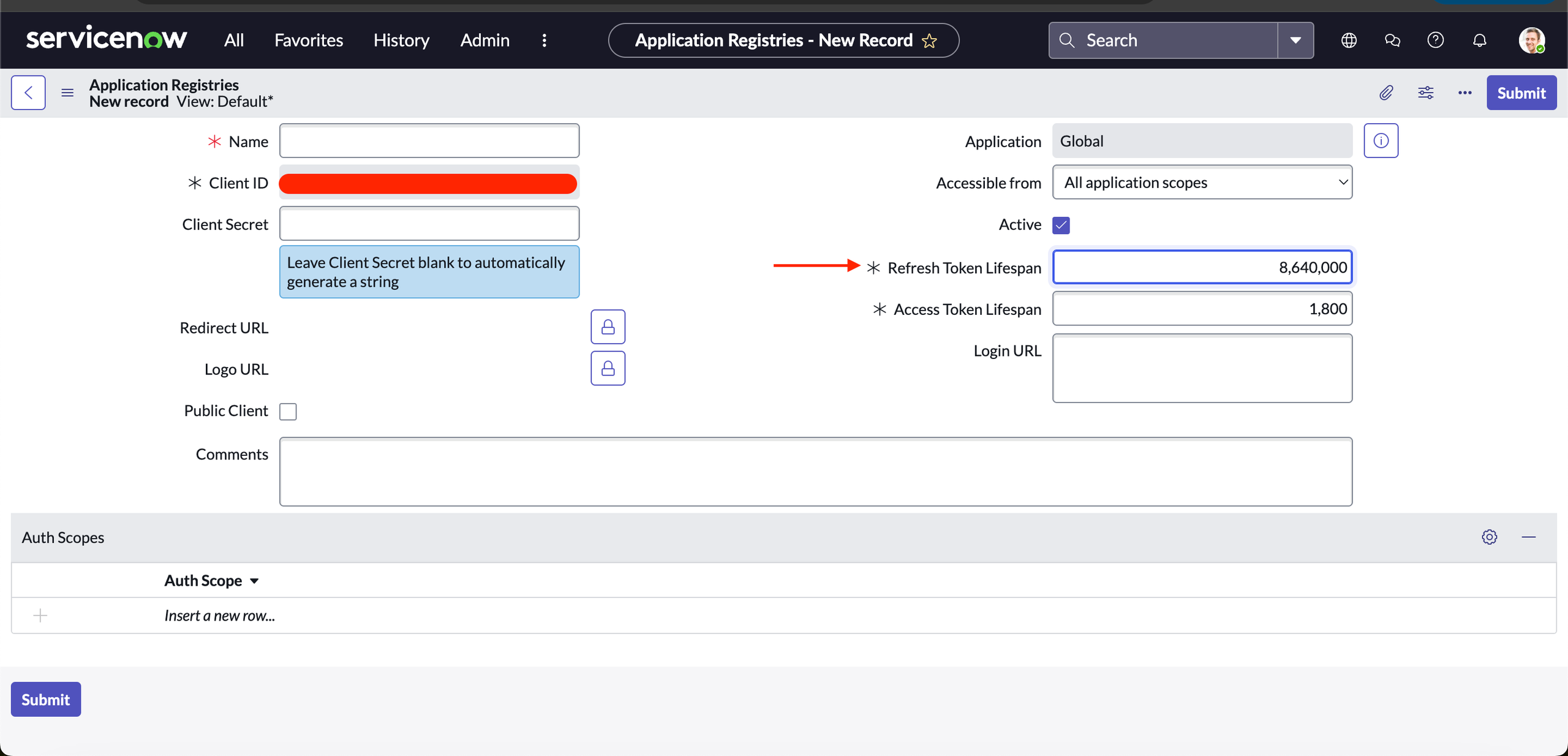Open the History menu
Viewport: 1568px width, 756px height.
coord(401,40)
